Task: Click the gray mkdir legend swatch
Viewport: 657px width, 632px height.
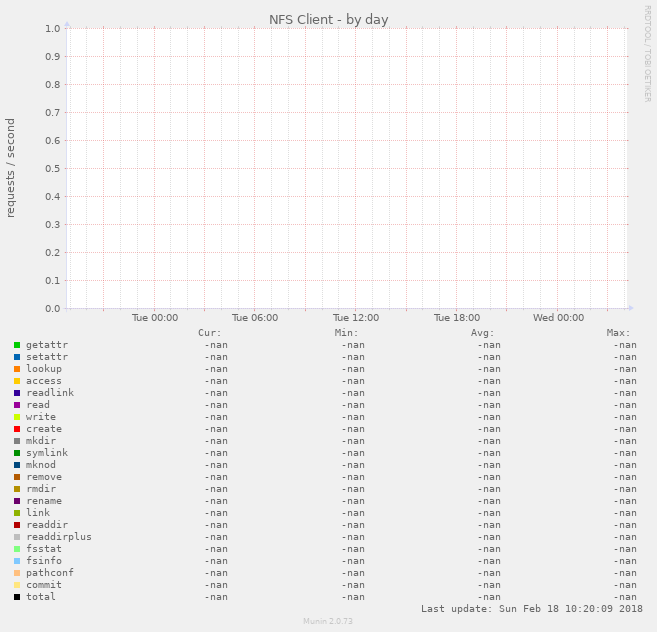Action: click(x=17, y=441)
